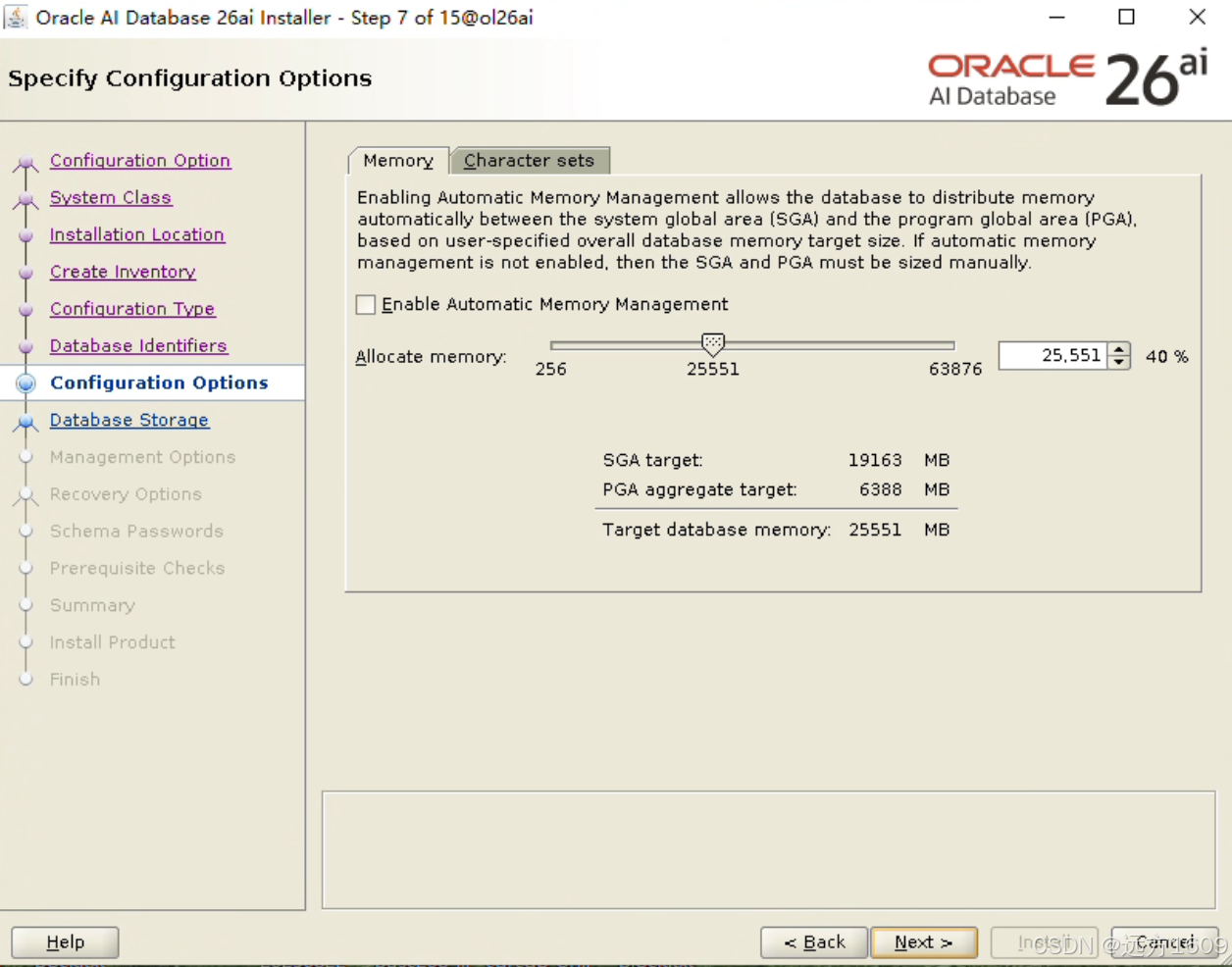Open the Database Identifiers step
The height and width of the screenshot is (967, 1232).
point(138,346)
